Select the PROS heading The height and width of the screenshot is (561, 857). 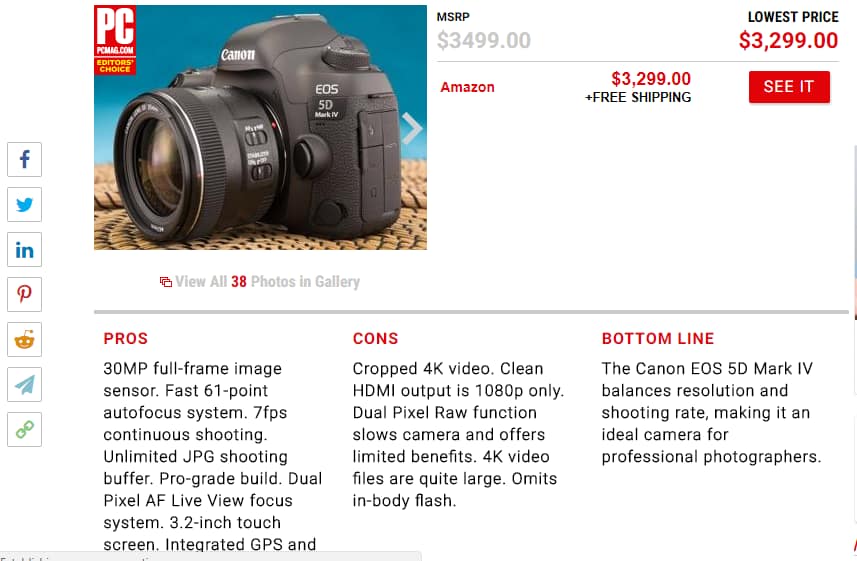(x=126, y=338)
